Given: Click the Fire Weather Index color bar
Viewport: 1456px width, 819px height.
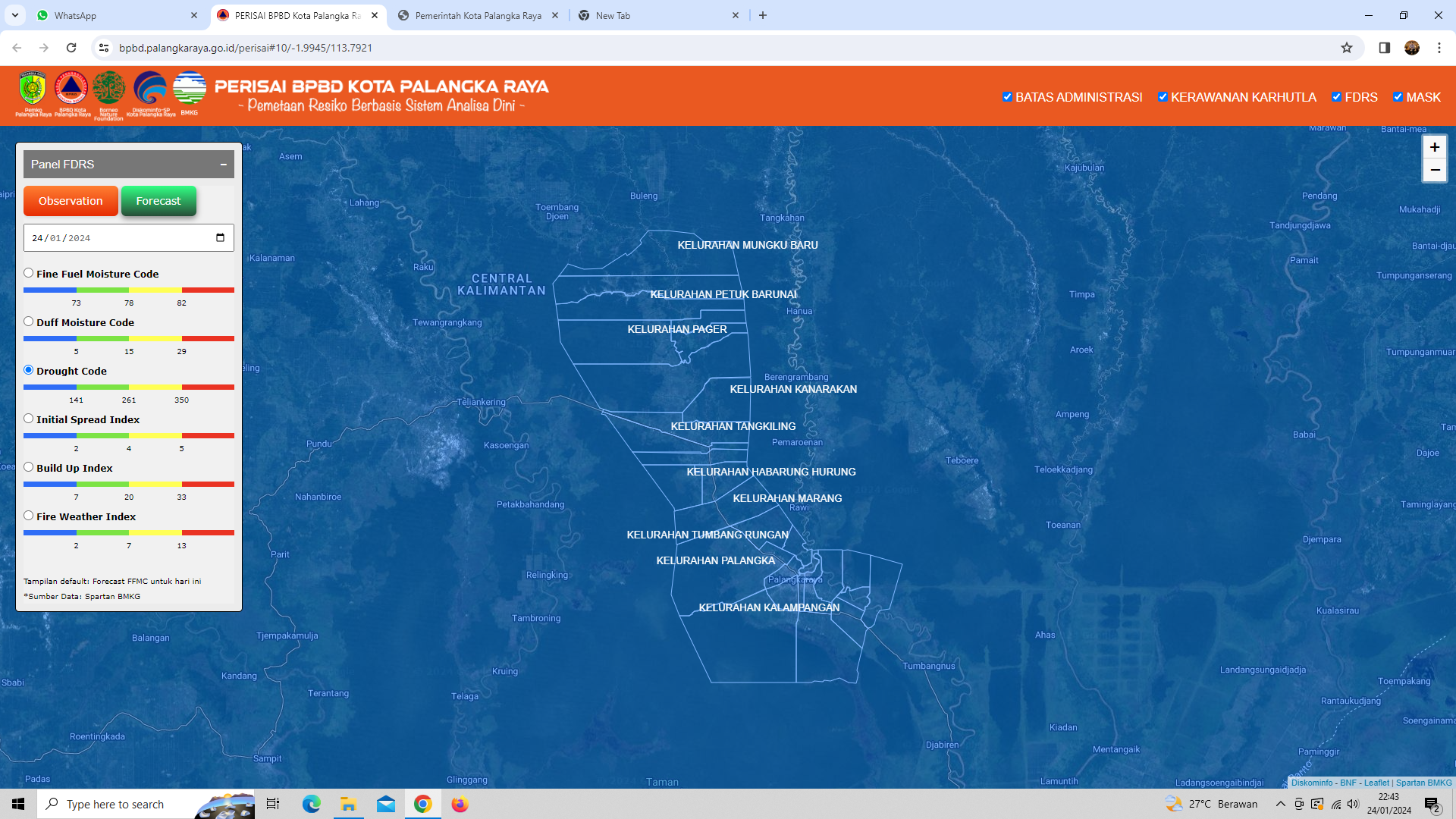Looking at the screenshot, I should (129, 532).
